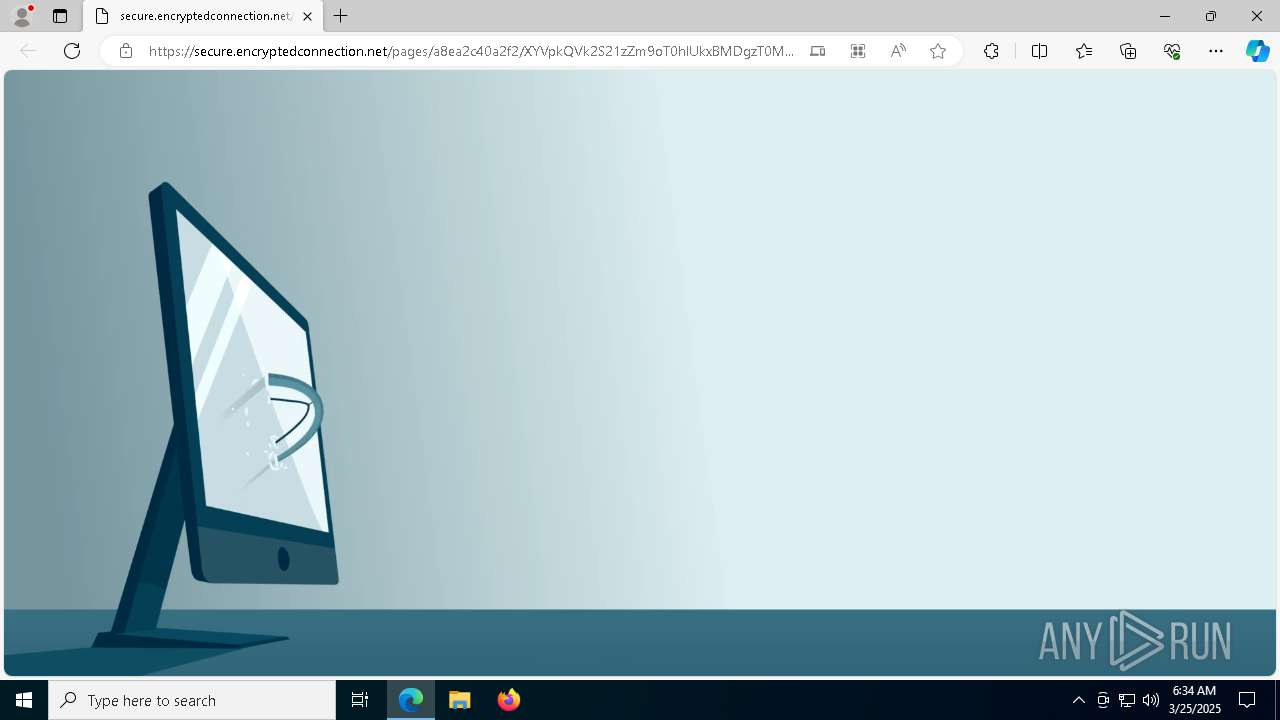This screenshot has width=1280, height=720.
Task: Refresh the current page
Action: [x=72, y=51]
